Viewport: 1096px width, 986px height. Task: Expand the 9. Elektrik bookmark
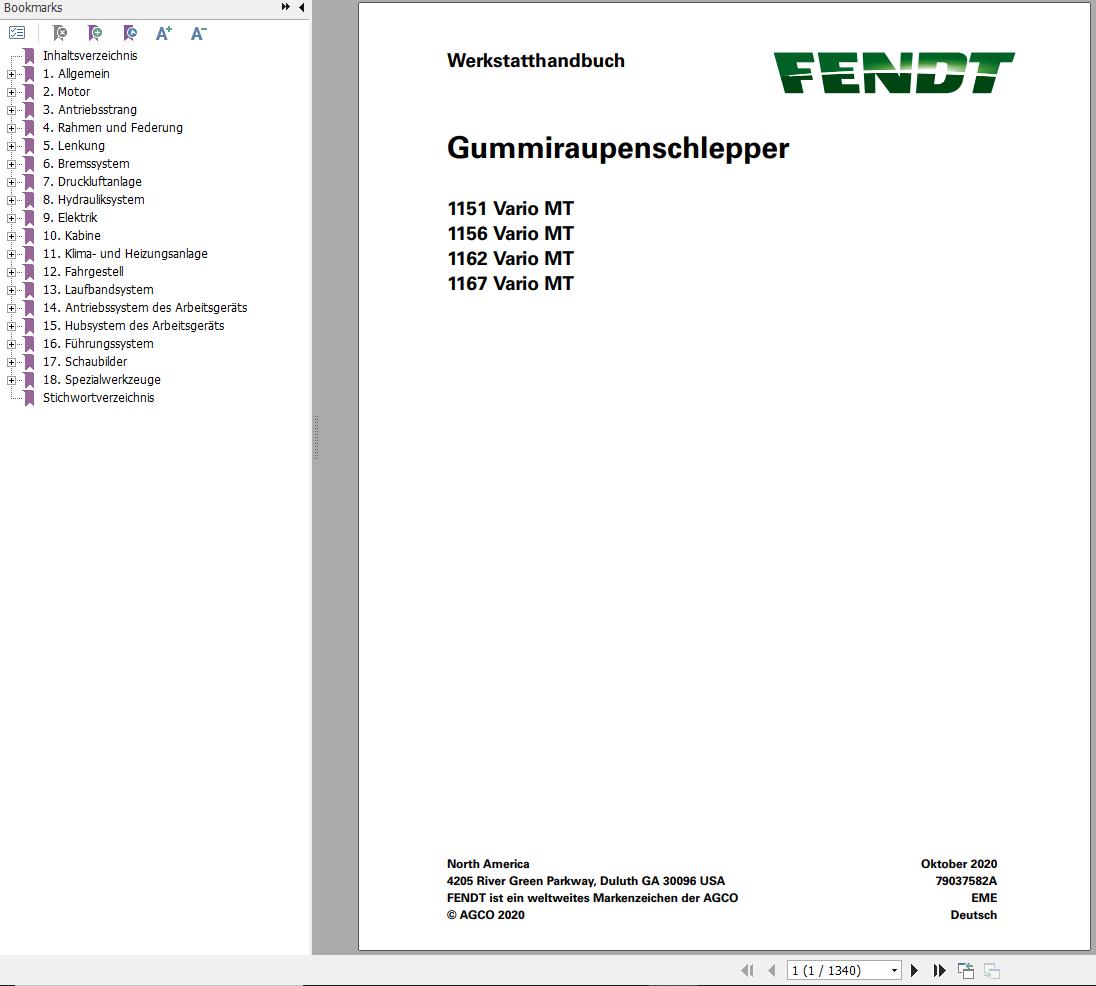point(11,218)
